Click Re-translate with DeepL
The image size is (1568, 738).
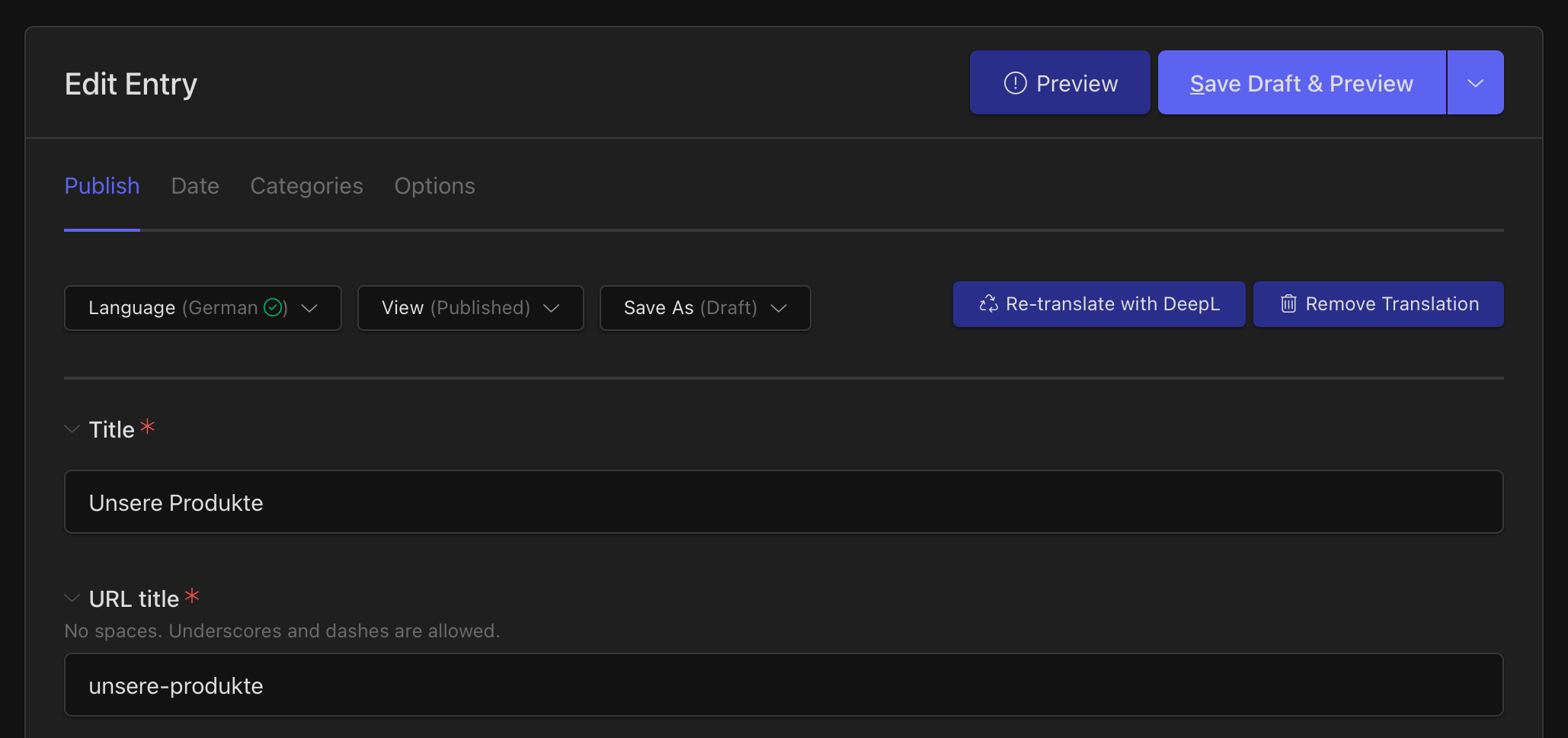[1099, 304]
